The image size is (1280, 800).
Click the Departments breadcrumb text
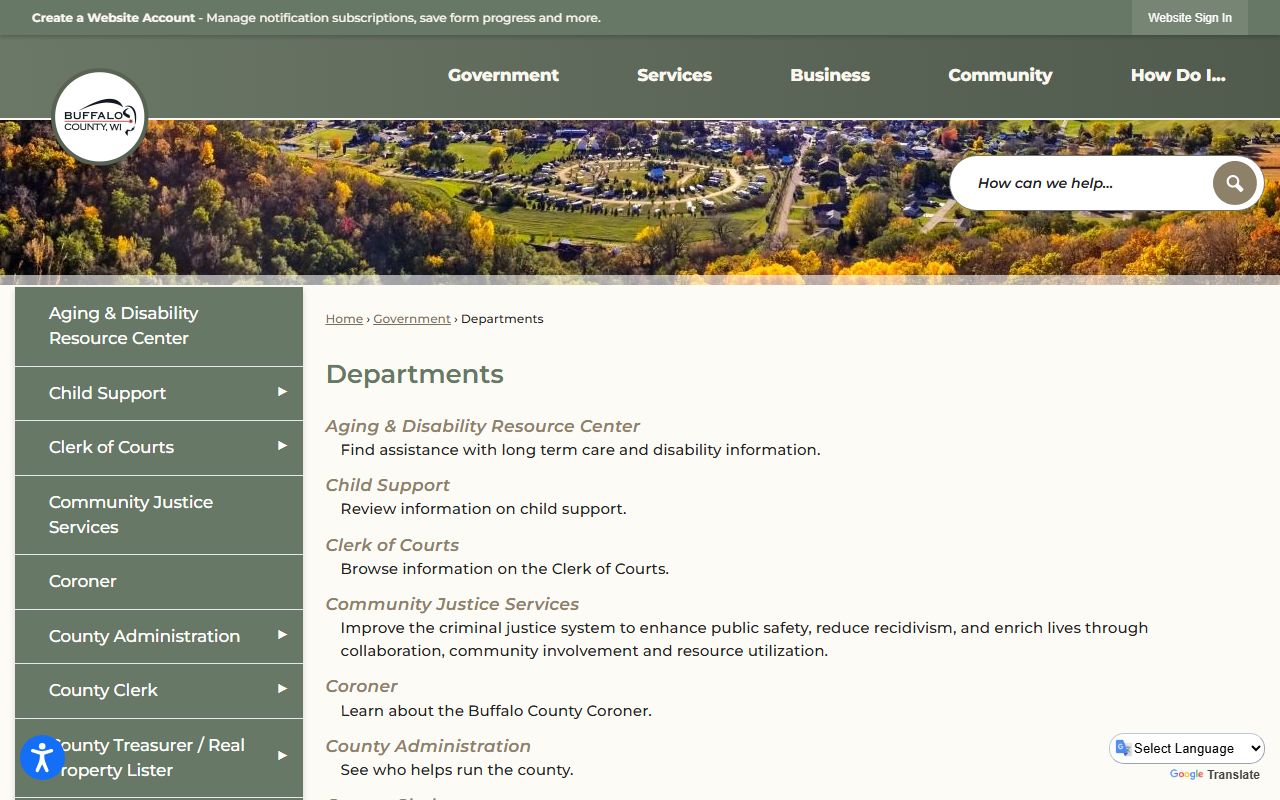[x=502, y=319]
